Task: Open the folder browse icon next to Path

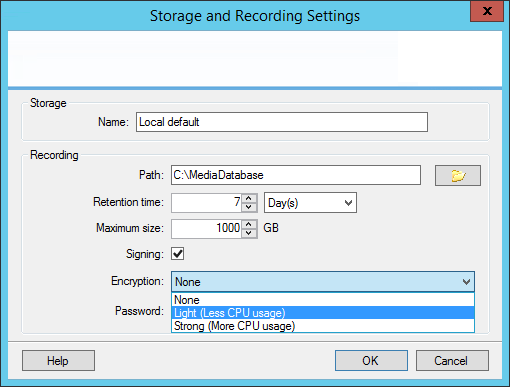Action: 458,175
